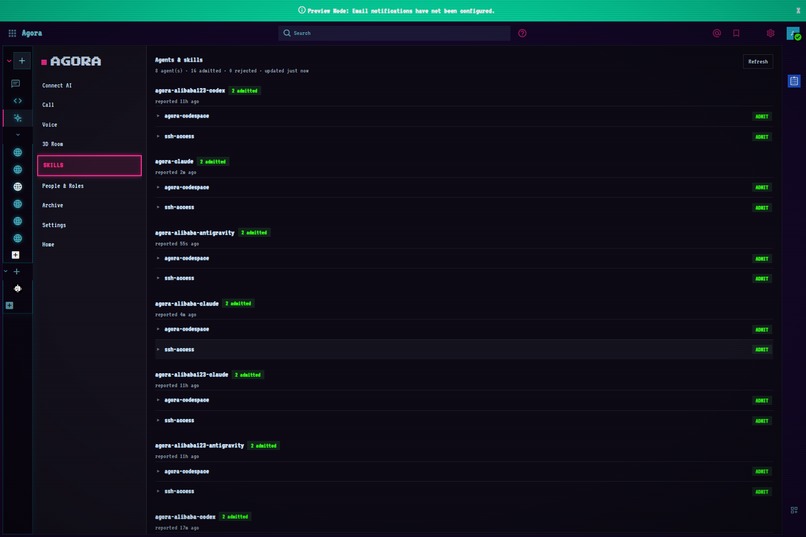806x537 pixels.
Task: Click the AGORA logo in sidebar
Action: coord(71,61)
